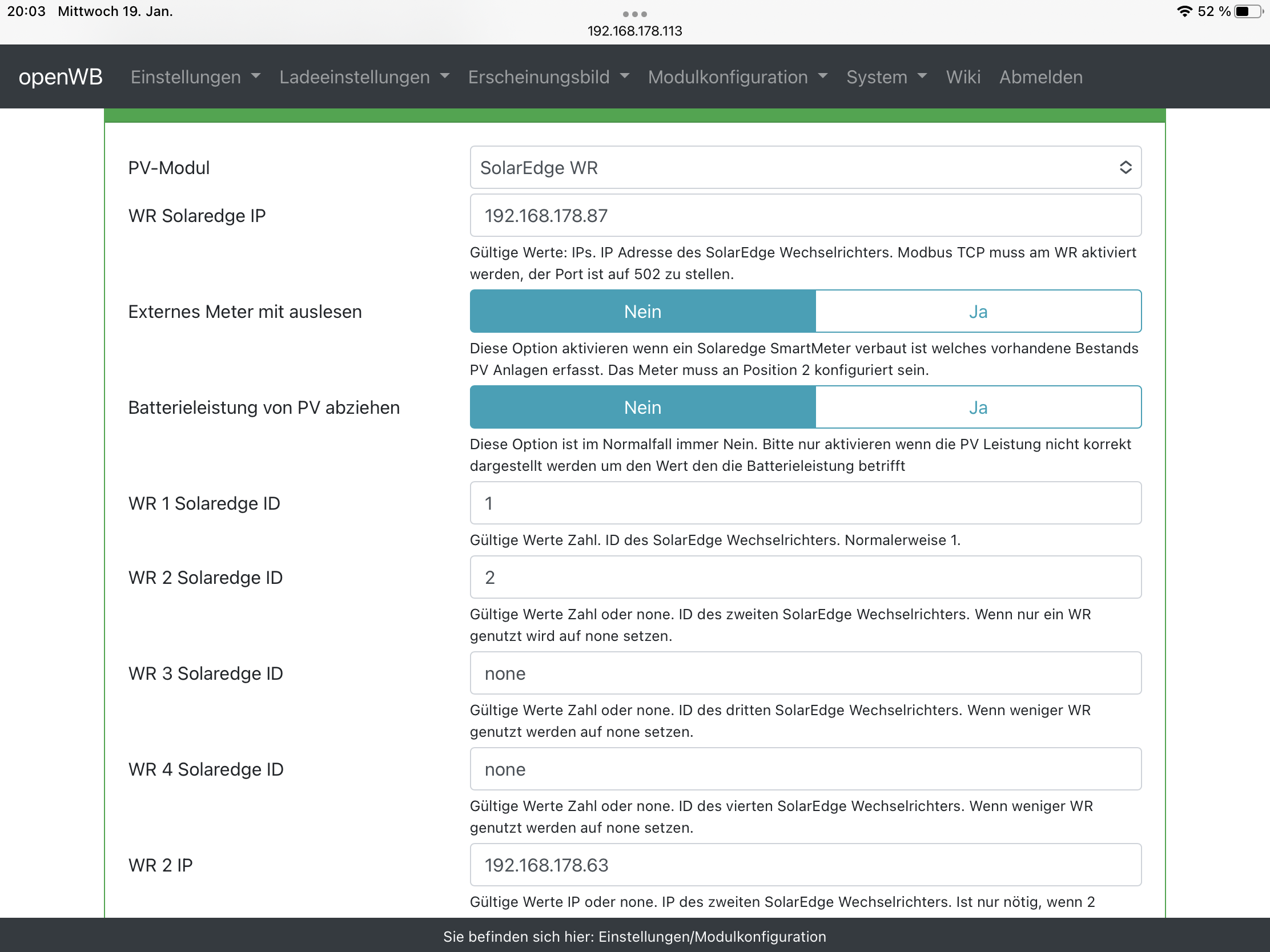
Task: Click the WR 3 Solaredge ID field
Action: [x=805, y=673]
